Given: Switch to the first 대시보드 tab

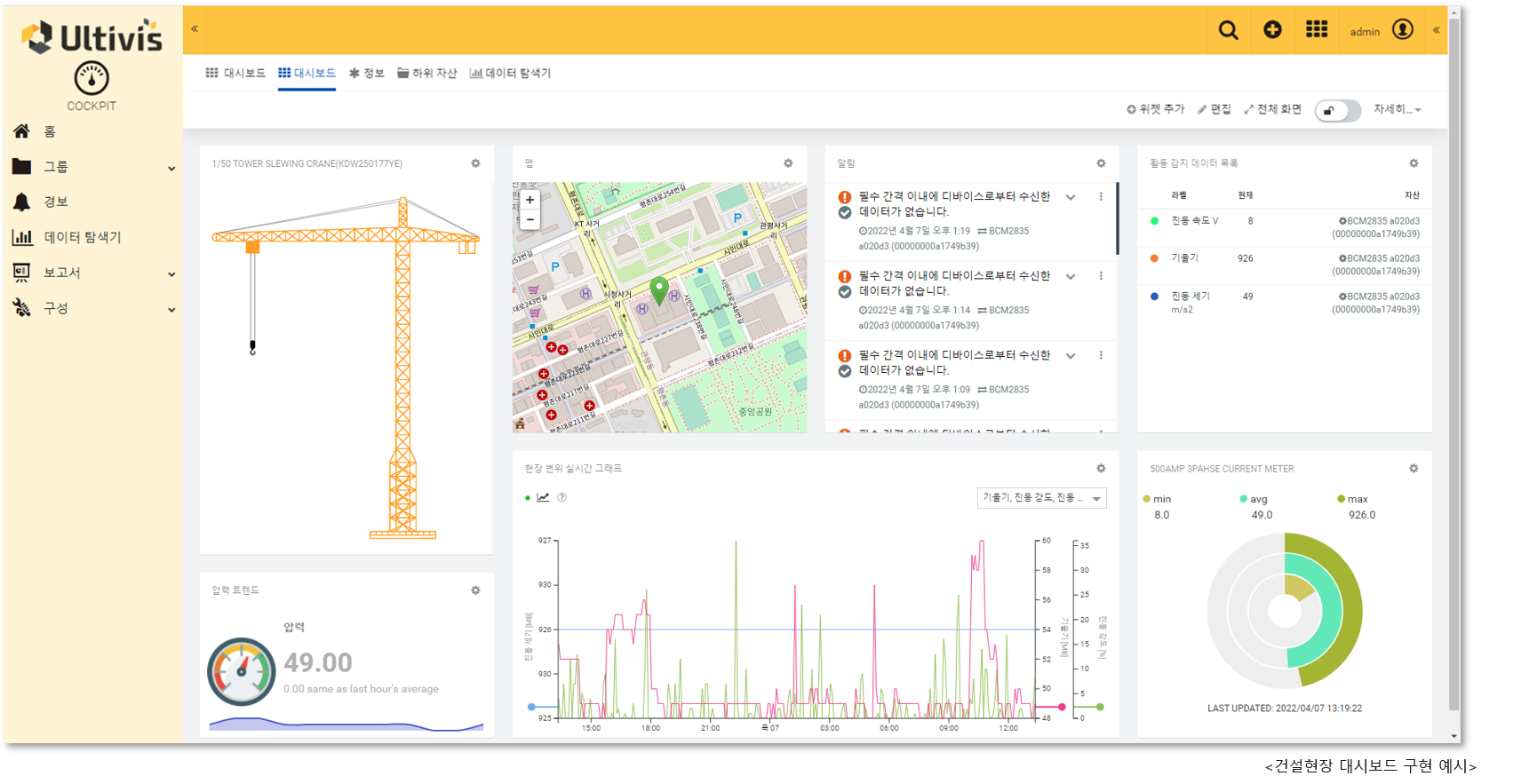Looking at the screenshot, I should tap(235, 74).
